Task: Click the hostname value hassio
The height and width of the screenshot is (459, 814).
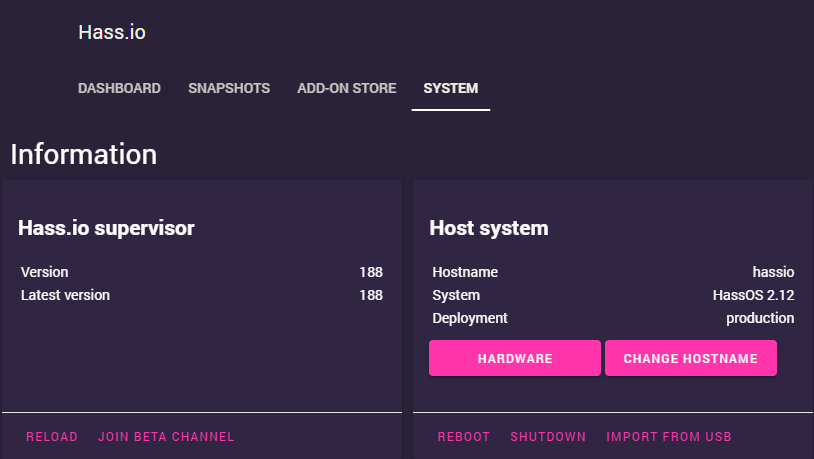Action: pyautogui.click(x=773, y=272)
